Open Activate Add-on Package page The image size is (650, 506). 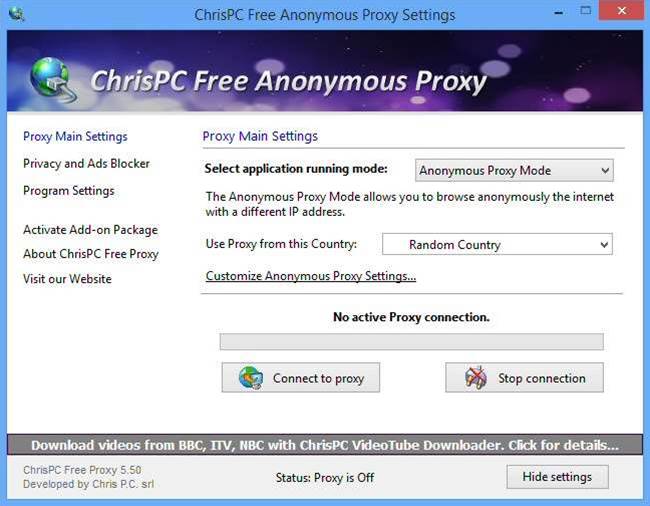[x=90, y=230]
